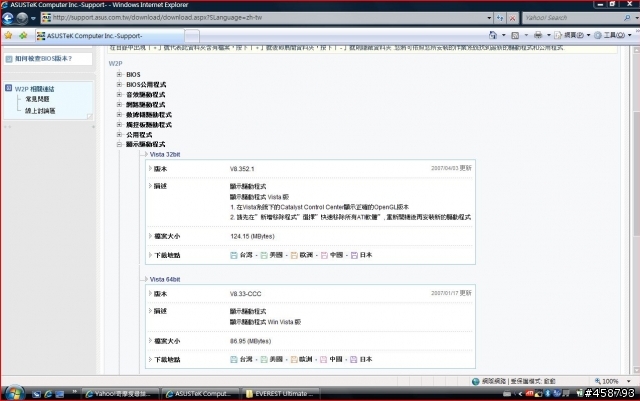
Task: Expand the BIOS tree node
Action: (119, 74)
